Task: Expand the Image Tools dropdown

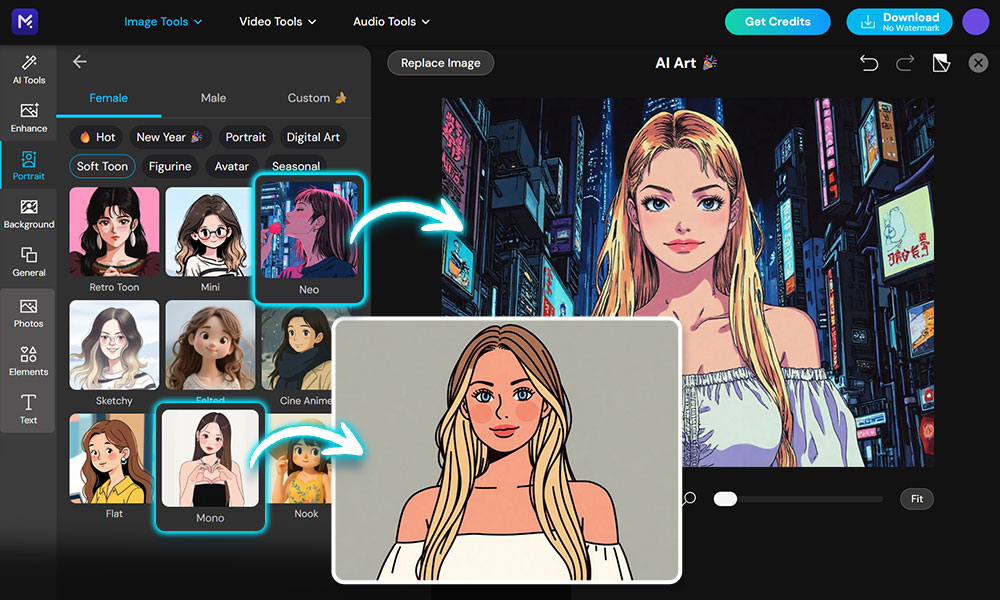Action: pos(163,21)
